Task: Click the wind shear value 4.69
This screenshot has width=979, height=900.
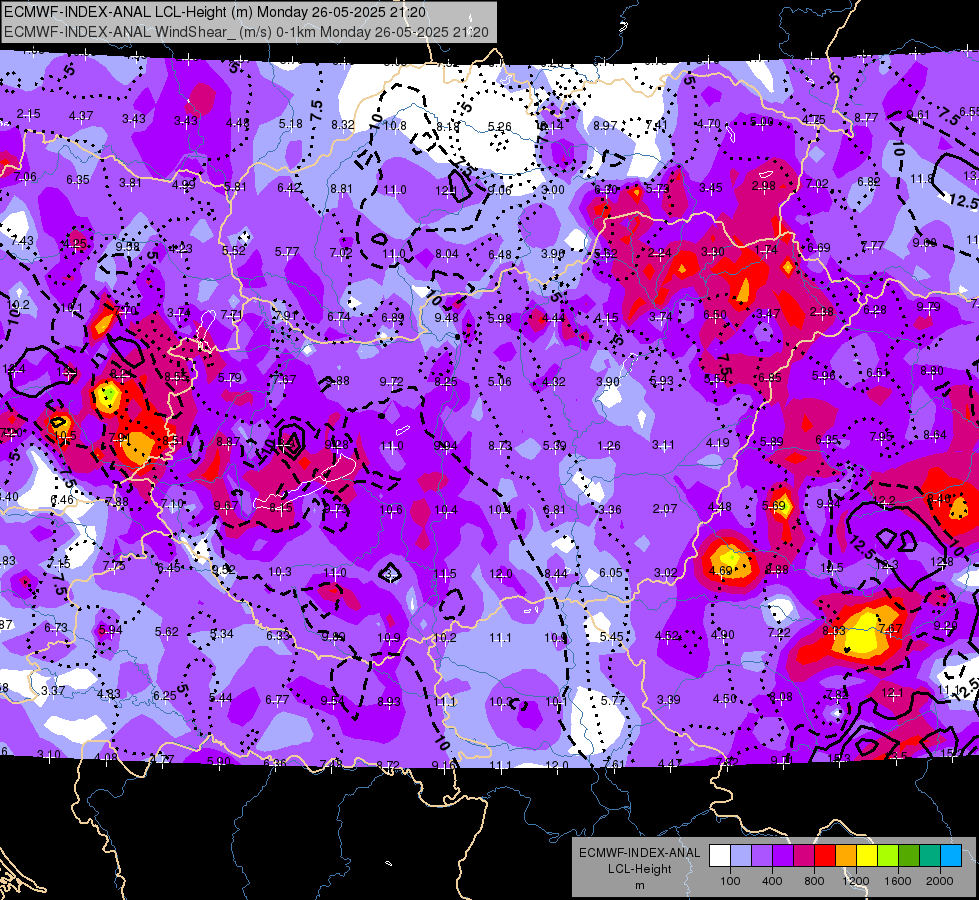Action: click(x=721, y=571)
